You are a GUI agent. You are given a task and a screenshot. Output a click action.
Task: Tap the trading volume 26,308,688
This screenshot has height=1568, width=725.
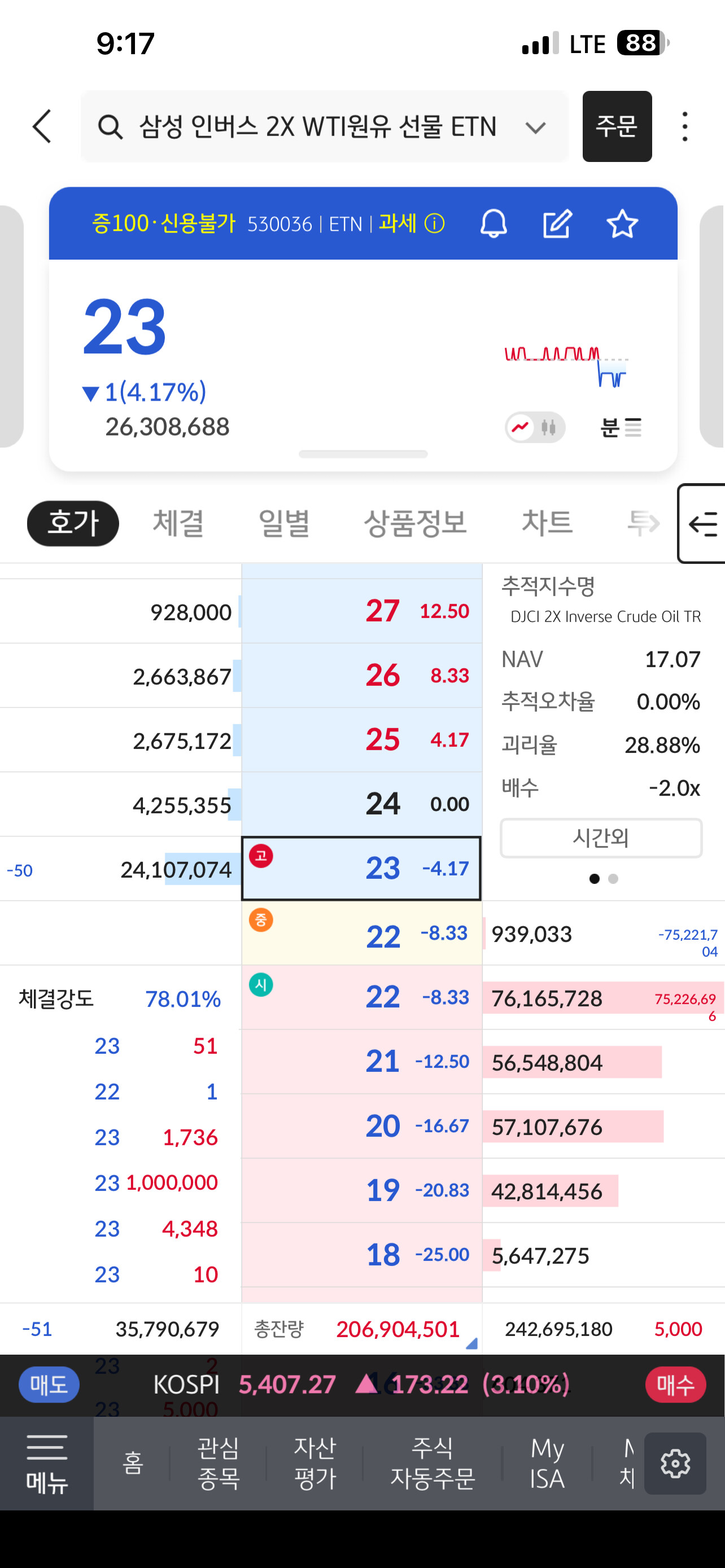[167, 427]
